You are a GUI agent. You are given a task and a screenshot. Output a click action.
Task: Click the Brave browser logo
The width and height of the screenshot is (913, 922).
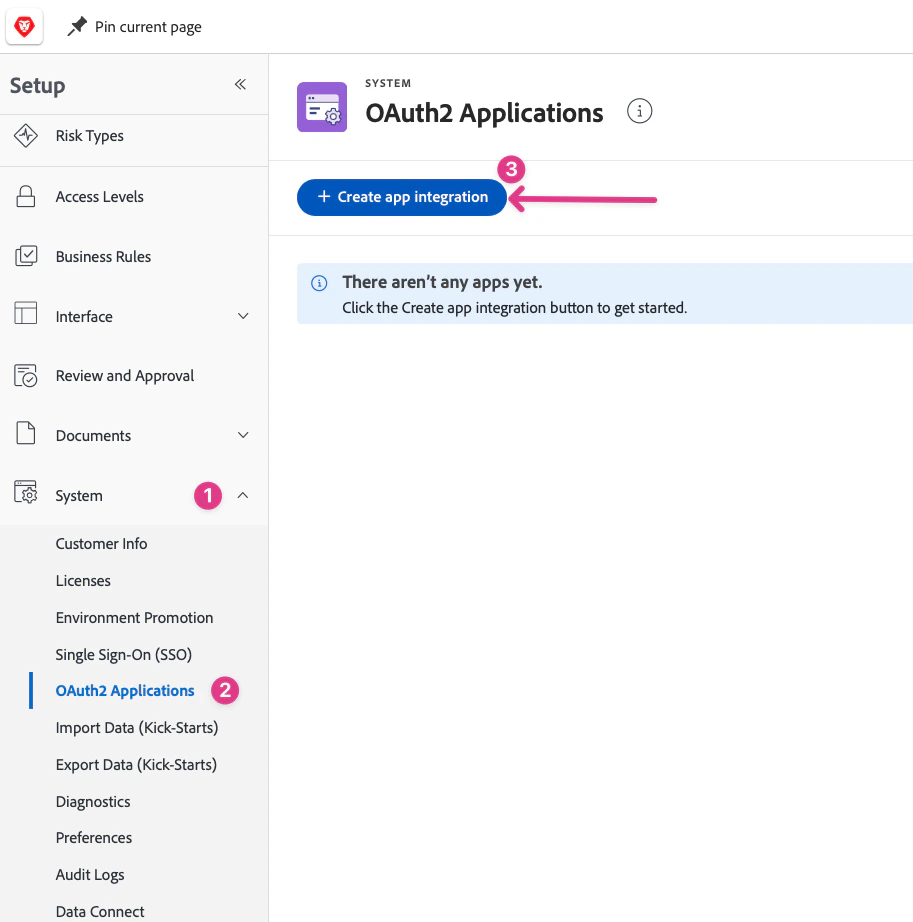click(x=24, y=26)
